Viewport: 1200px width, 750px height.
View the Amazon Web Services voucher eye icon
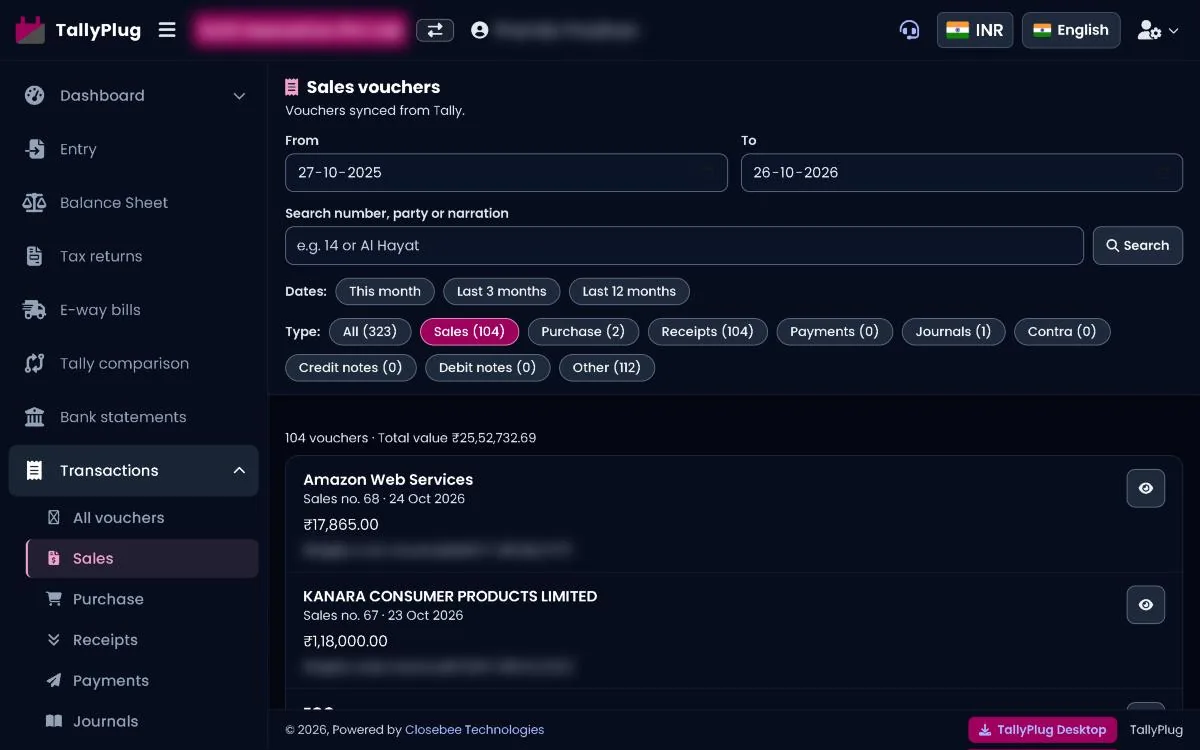(x=1146, y=488)
